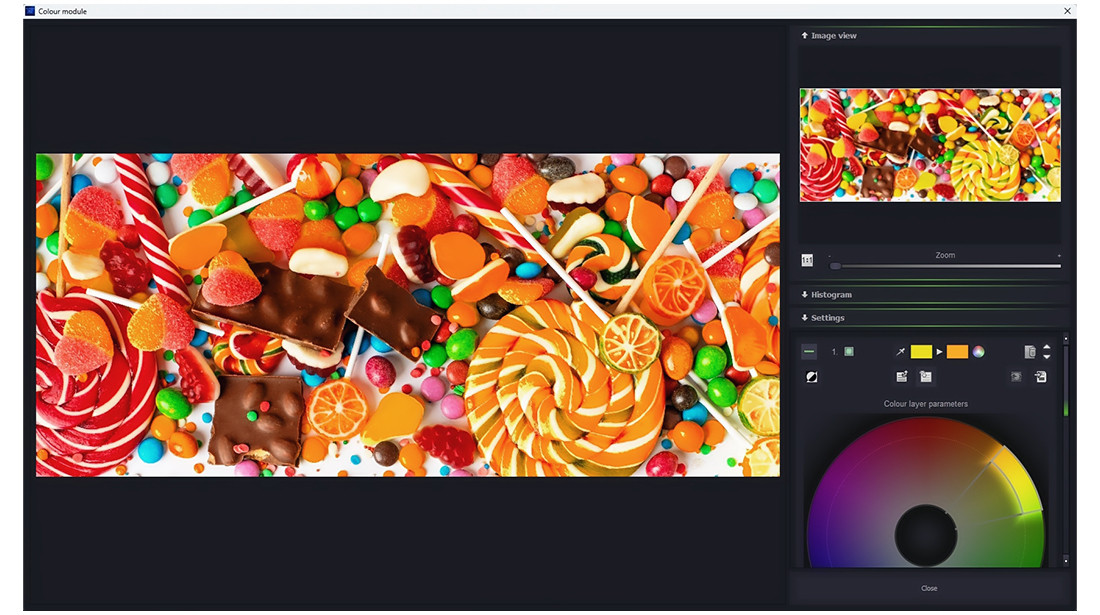Click the duplicate layer icon

pos(926,377)
